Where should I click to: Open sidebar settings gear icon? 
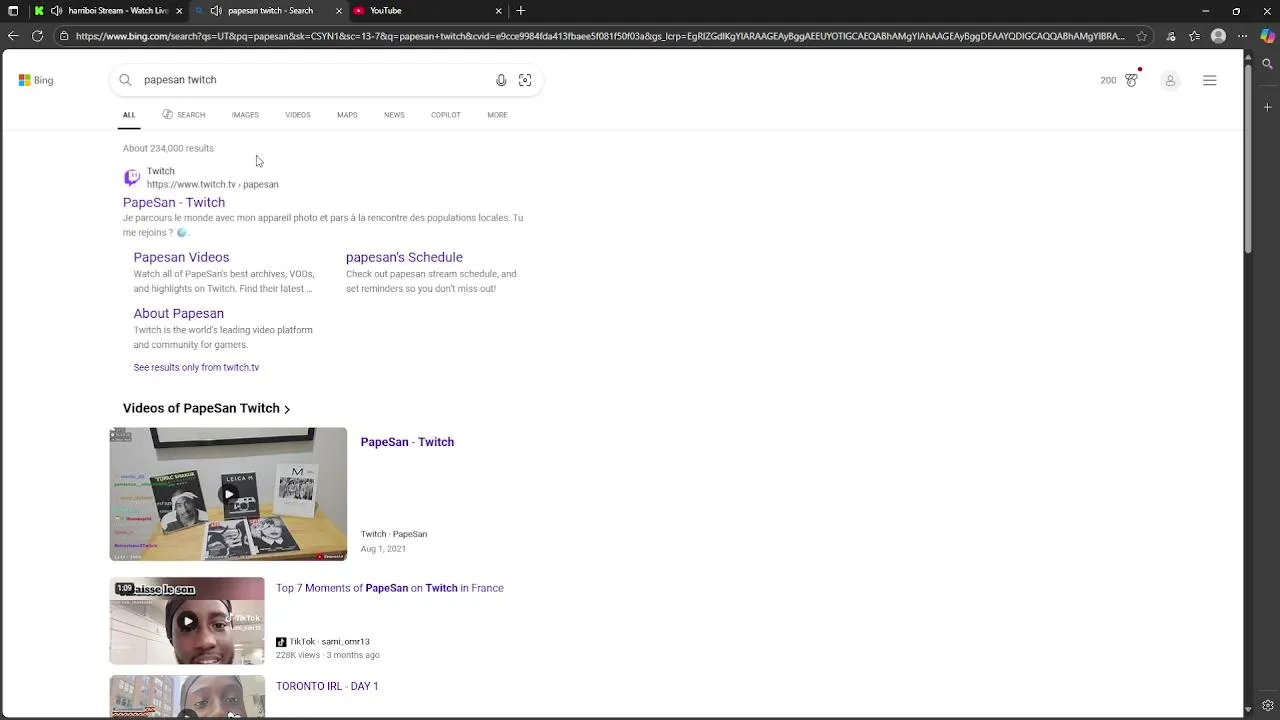(1267, 706)
